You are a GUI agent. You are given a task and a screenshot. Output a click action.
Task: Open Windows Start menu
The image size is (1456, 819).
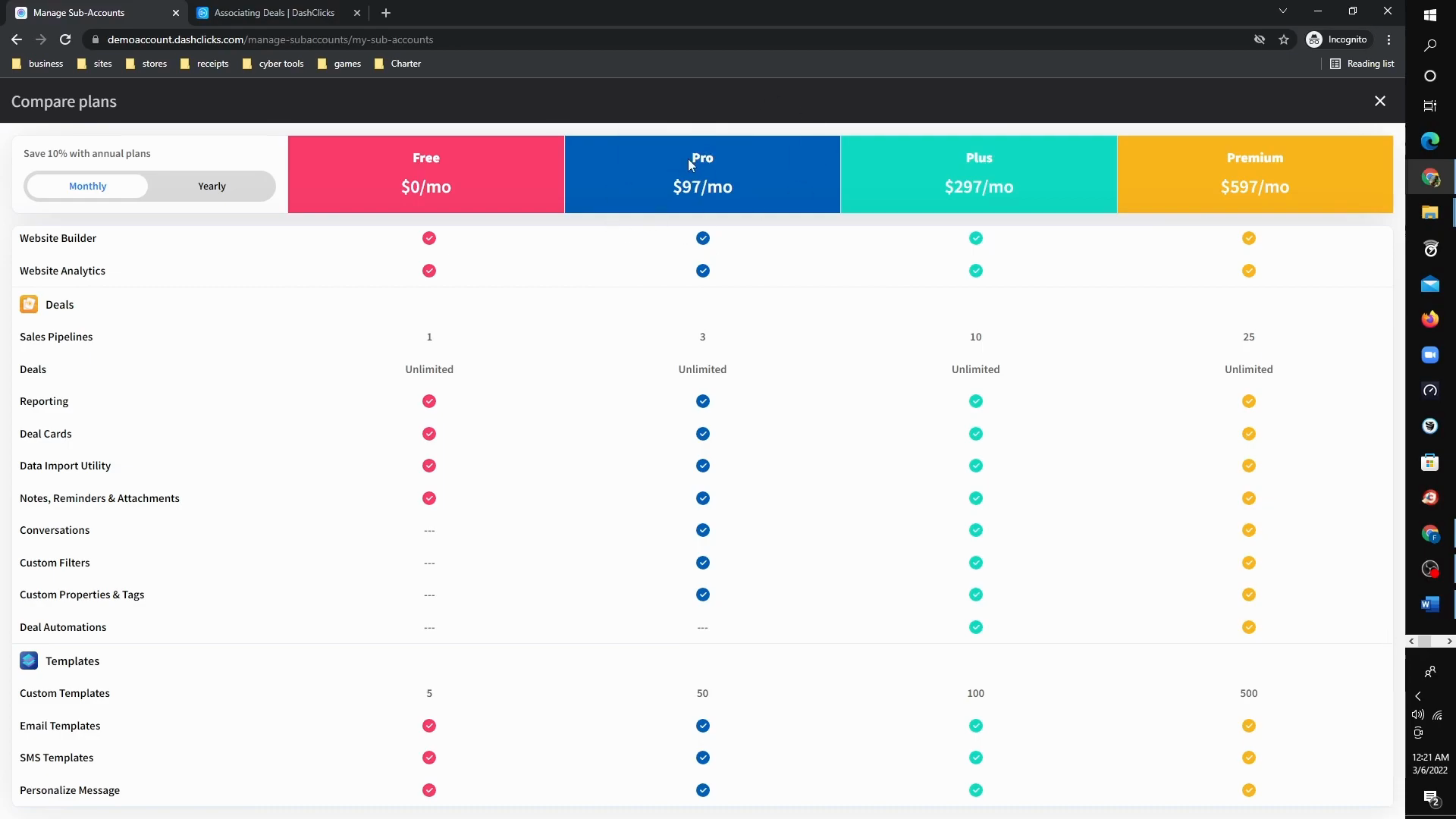(1430, 15)
